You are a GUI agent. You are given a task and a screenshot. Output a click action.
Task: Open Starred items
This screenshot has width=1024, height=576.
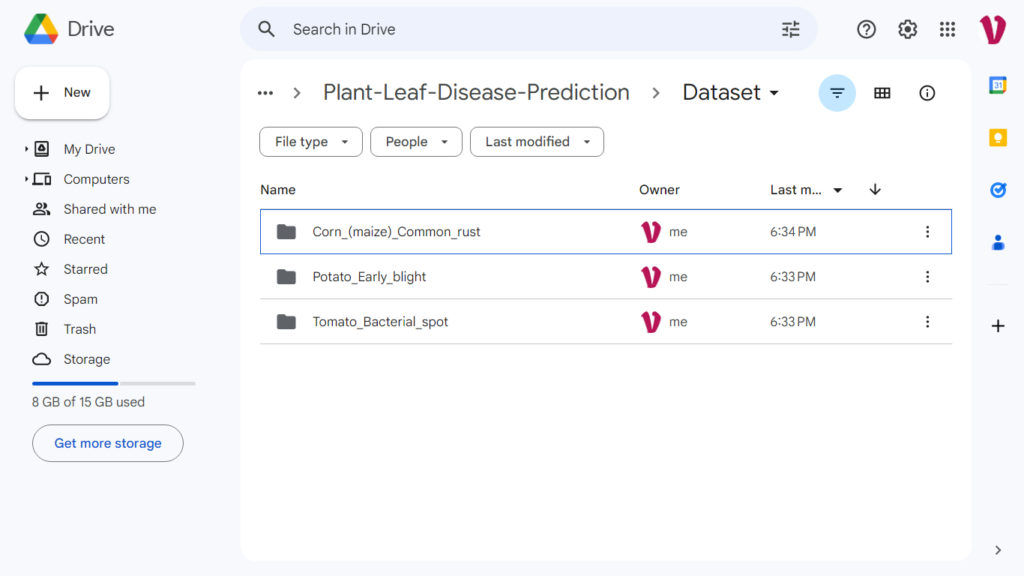pos(86,269)
